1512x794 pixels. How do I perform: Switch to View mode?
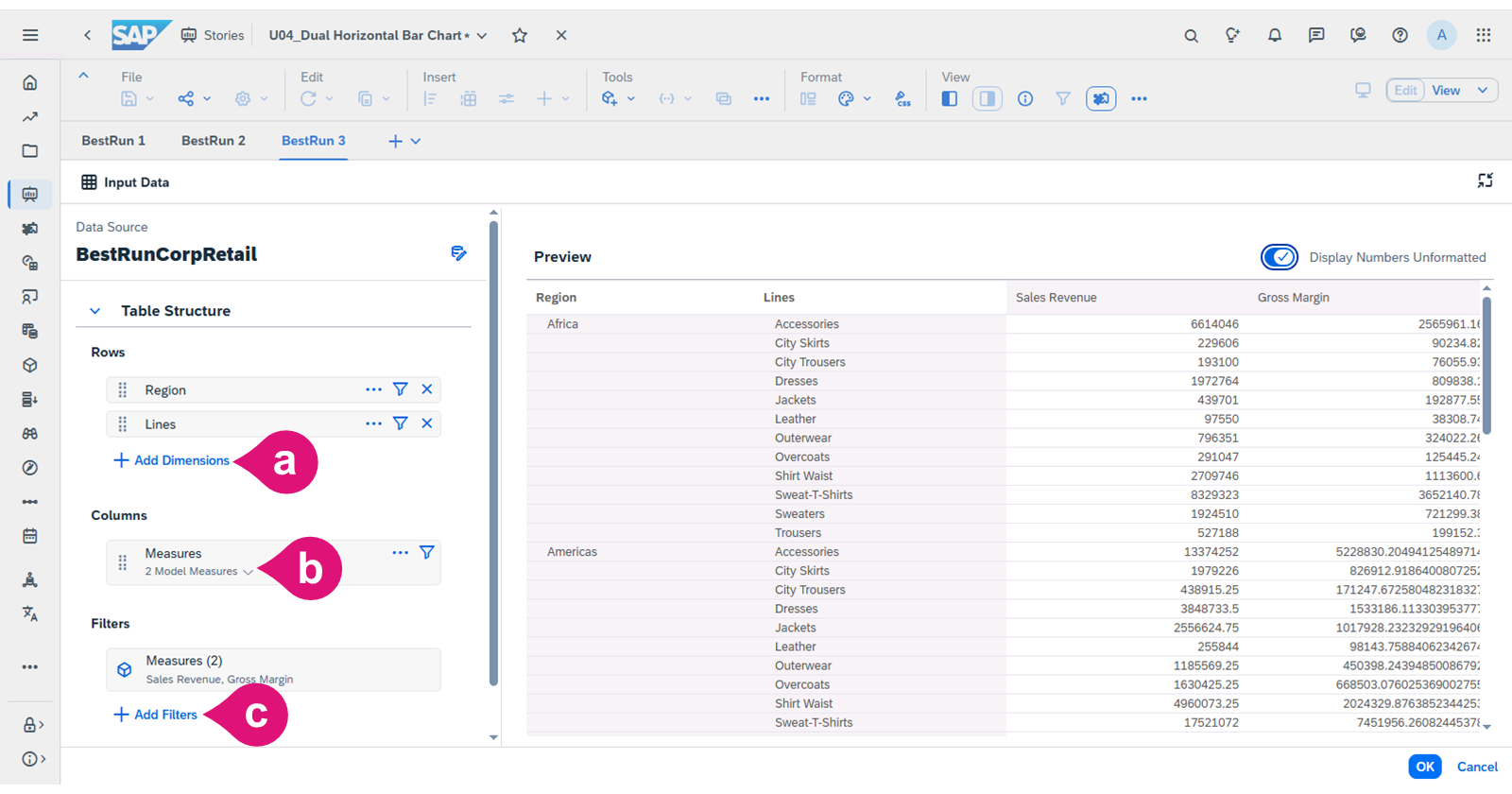coord(1446,91)
